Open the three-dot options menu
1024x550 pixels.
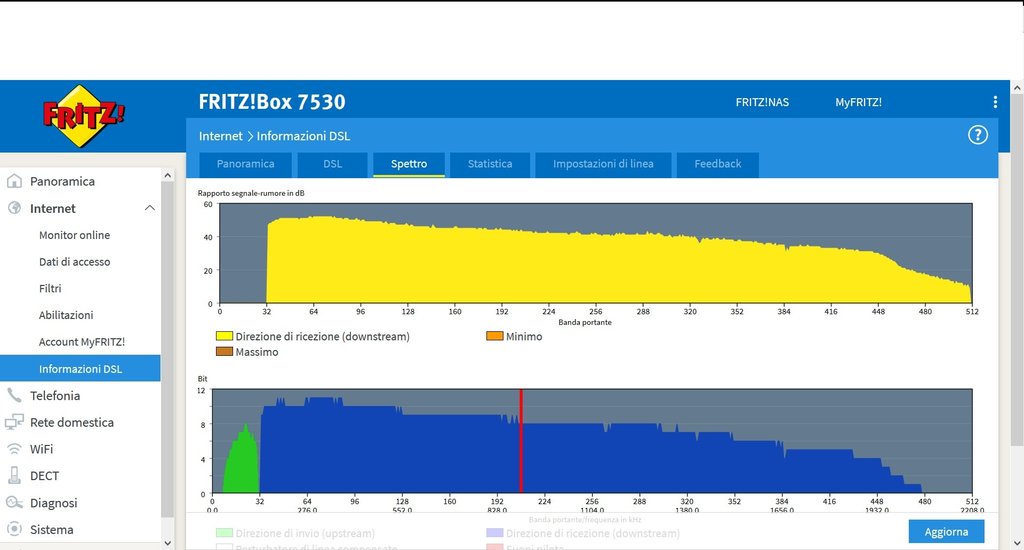995,102
